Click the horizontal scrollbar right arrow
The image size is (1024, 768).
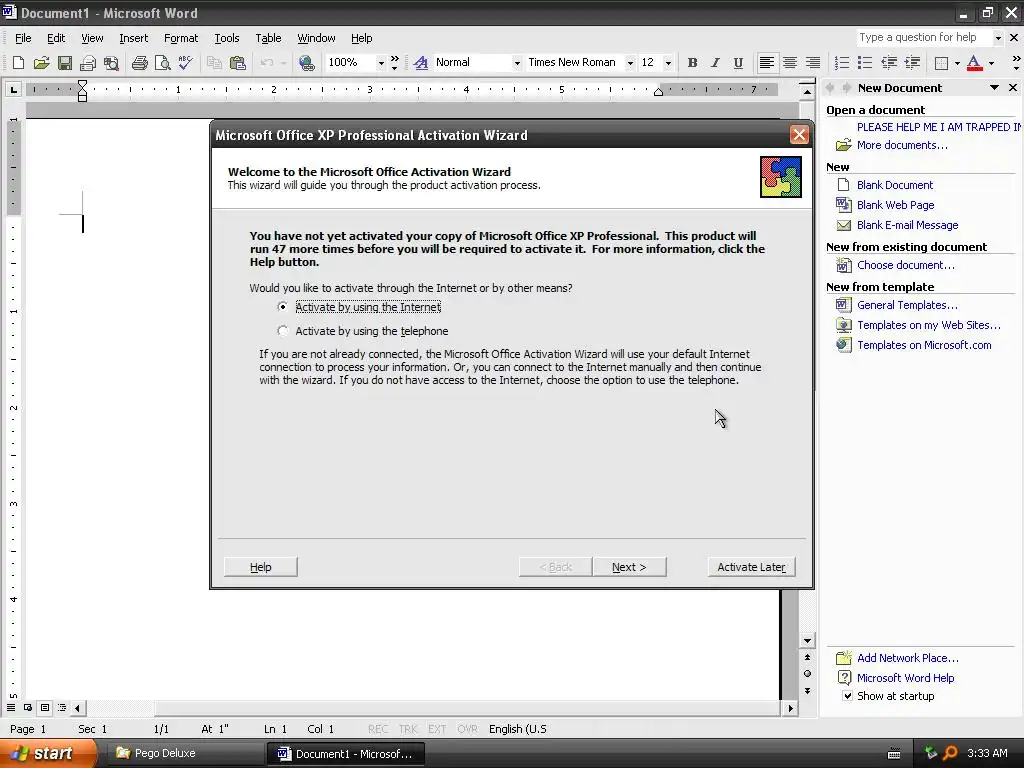pyautogui.click(x=791, y=707)
